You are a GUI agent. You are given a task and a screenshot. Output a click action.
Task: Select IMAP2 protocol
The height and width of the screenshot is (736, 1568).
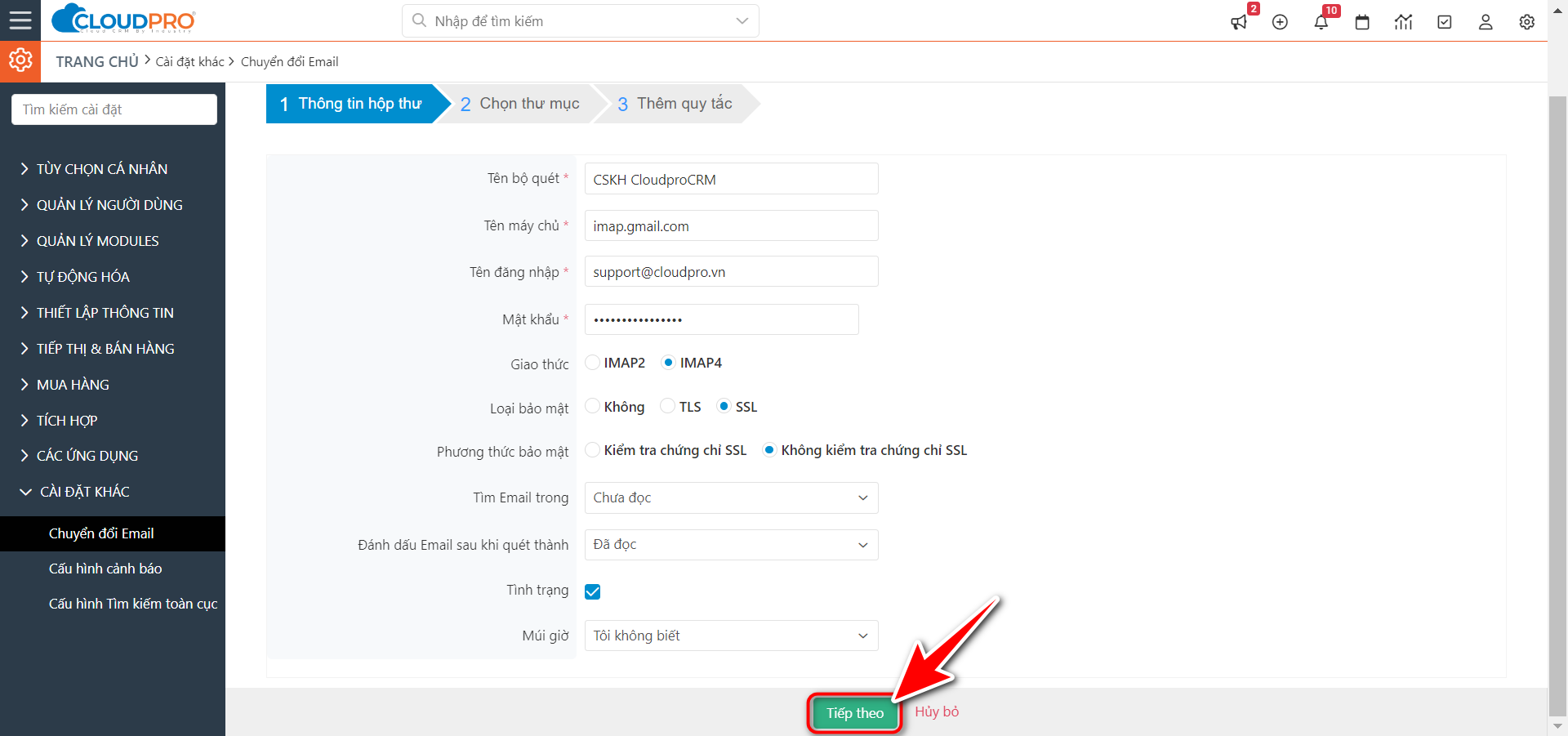tap(593, 363)
